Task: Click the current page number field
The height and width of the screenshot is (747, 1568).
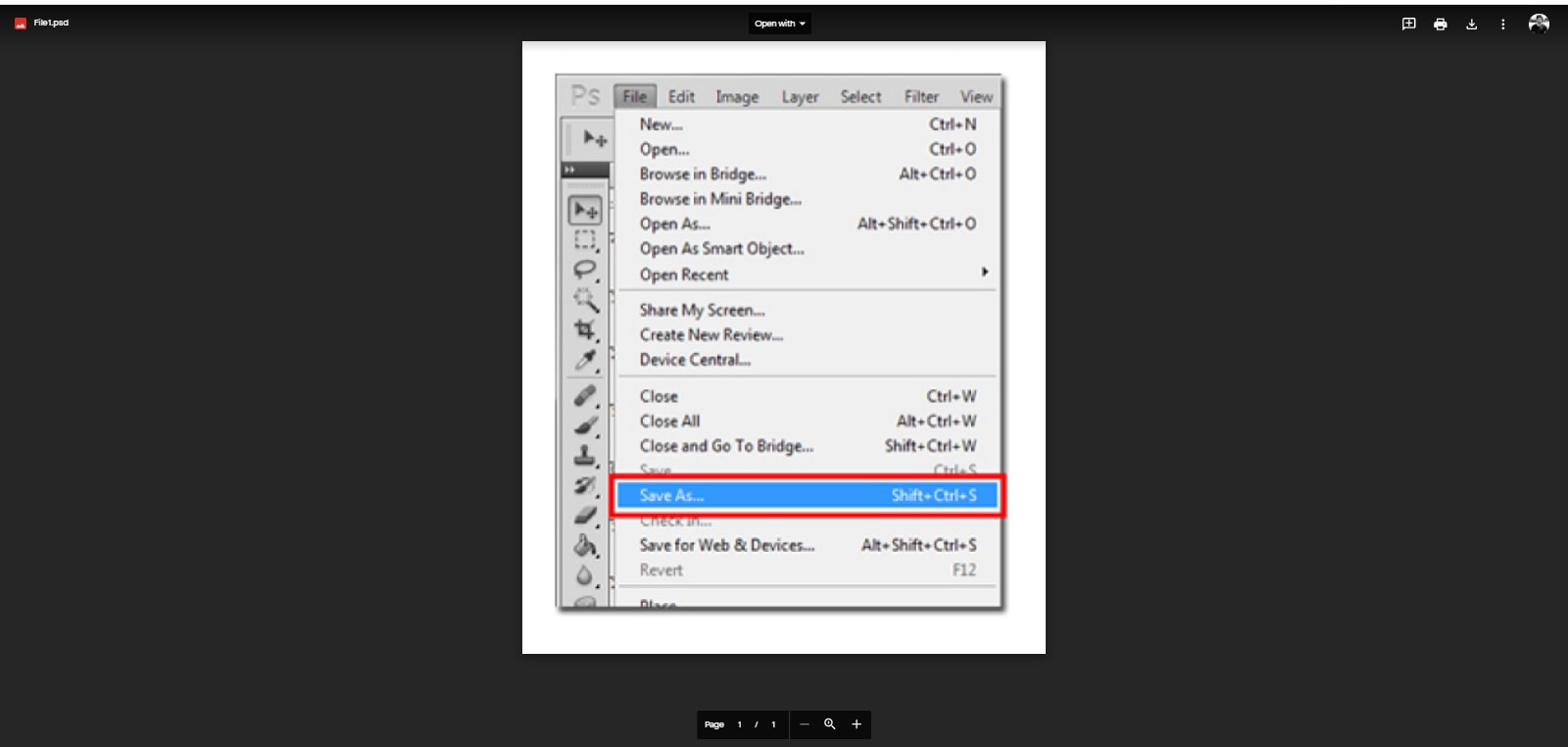Action: 739,724
